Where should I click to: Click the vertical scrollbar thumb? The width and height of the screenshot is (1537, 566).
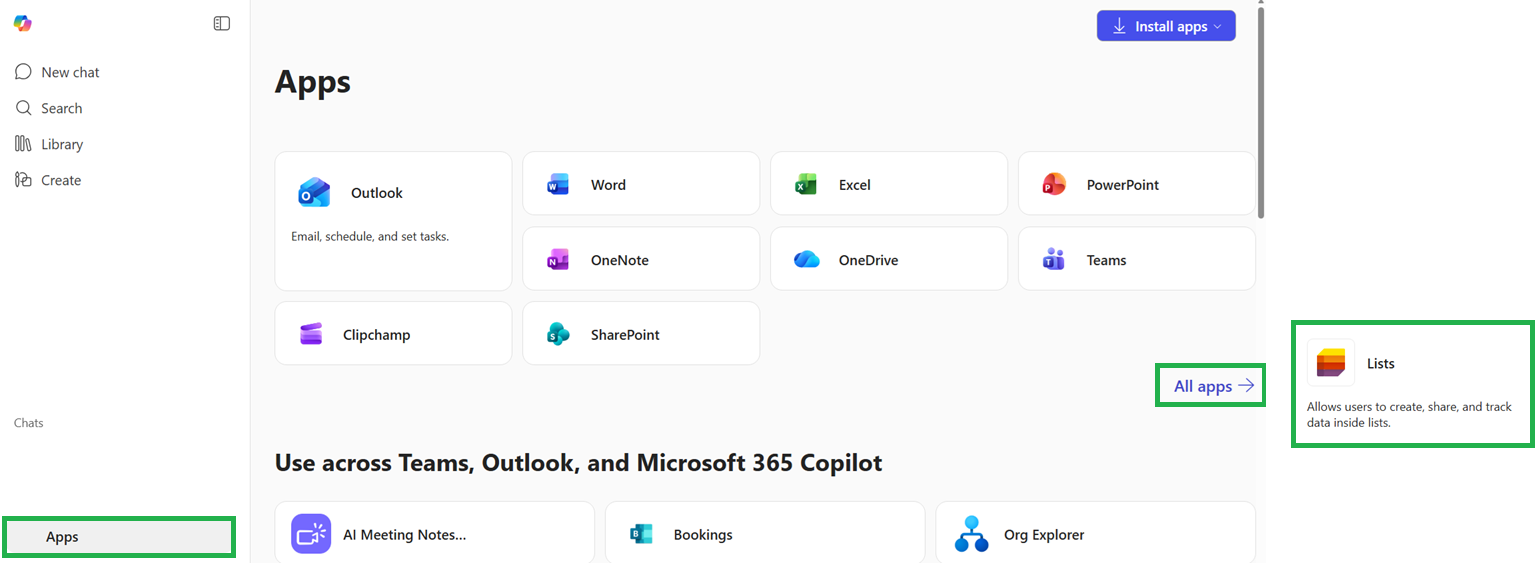[1261, 112]
